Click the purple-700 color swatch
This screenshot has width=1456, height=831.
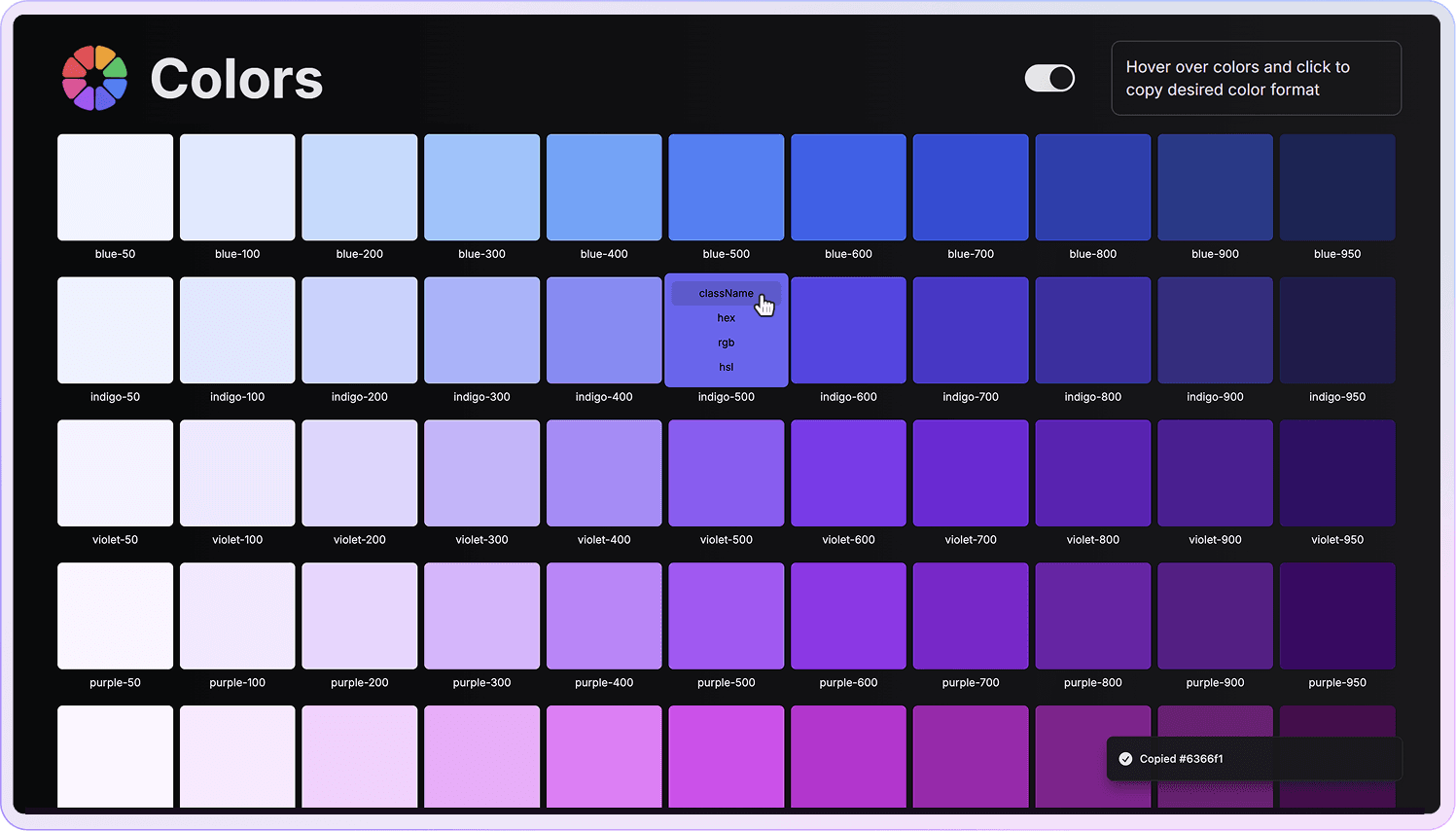pos(970,616)
